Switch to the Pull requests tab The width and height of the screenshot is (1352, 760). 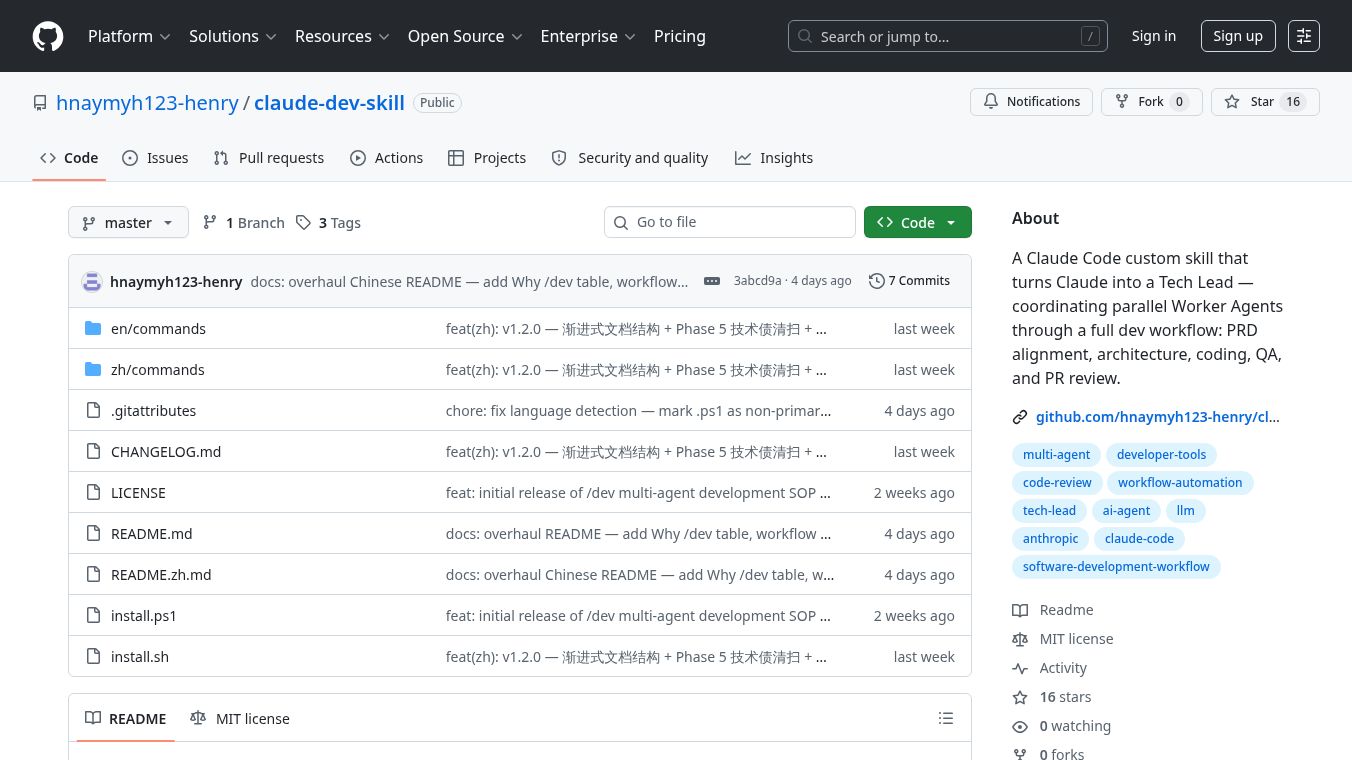coord(269,158)
